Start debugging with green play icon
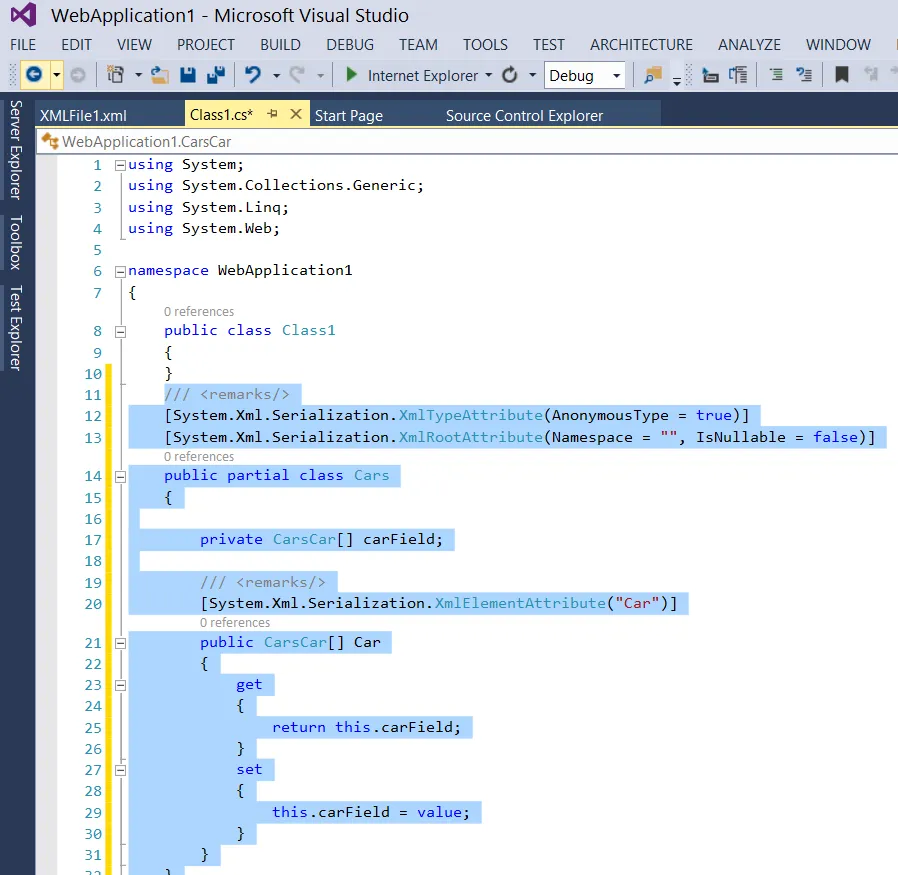Screen dimensions: 898x875 [351, 75]
